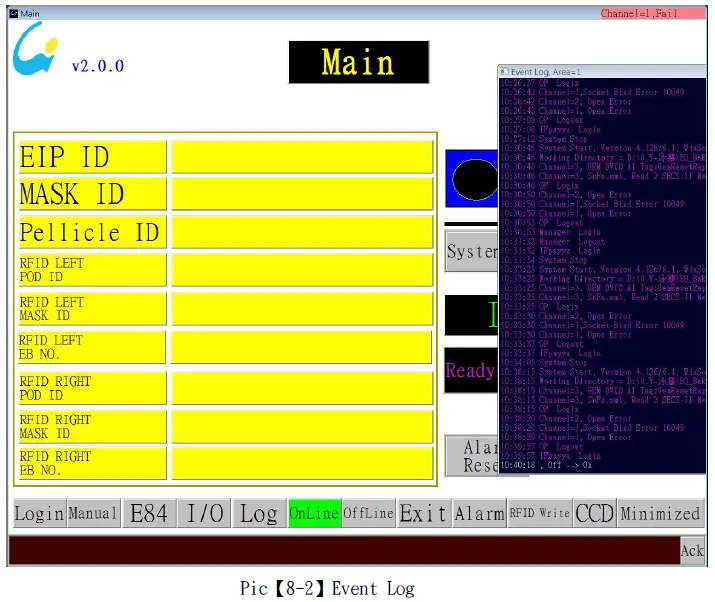Screen dimensions: 715x602
Task: Click the Pellicle ID label
Action: pyautogui.click(x=93, y=232)
